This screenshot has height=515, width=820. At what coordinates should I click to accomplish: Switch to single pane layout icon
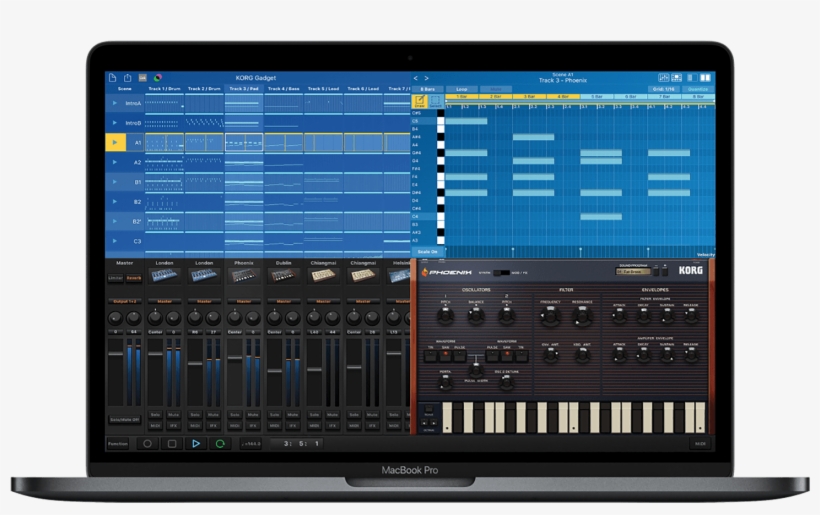pyautogui.click(x=692, y=78)
